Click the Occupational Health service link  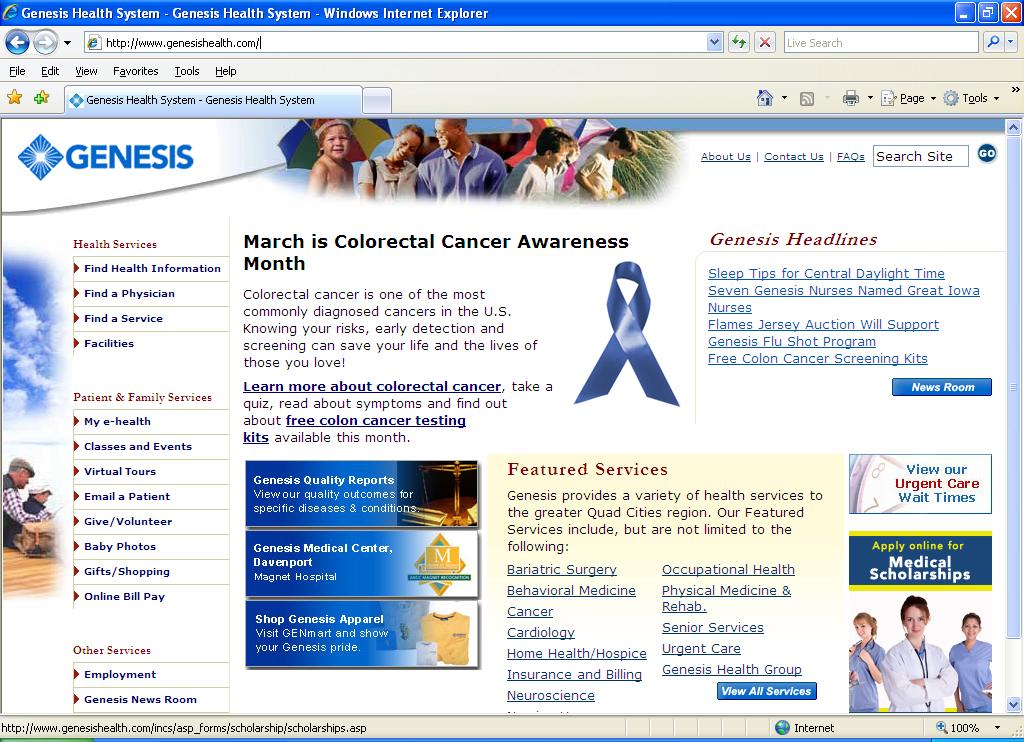pyautogui.click(x=728, y=570)
